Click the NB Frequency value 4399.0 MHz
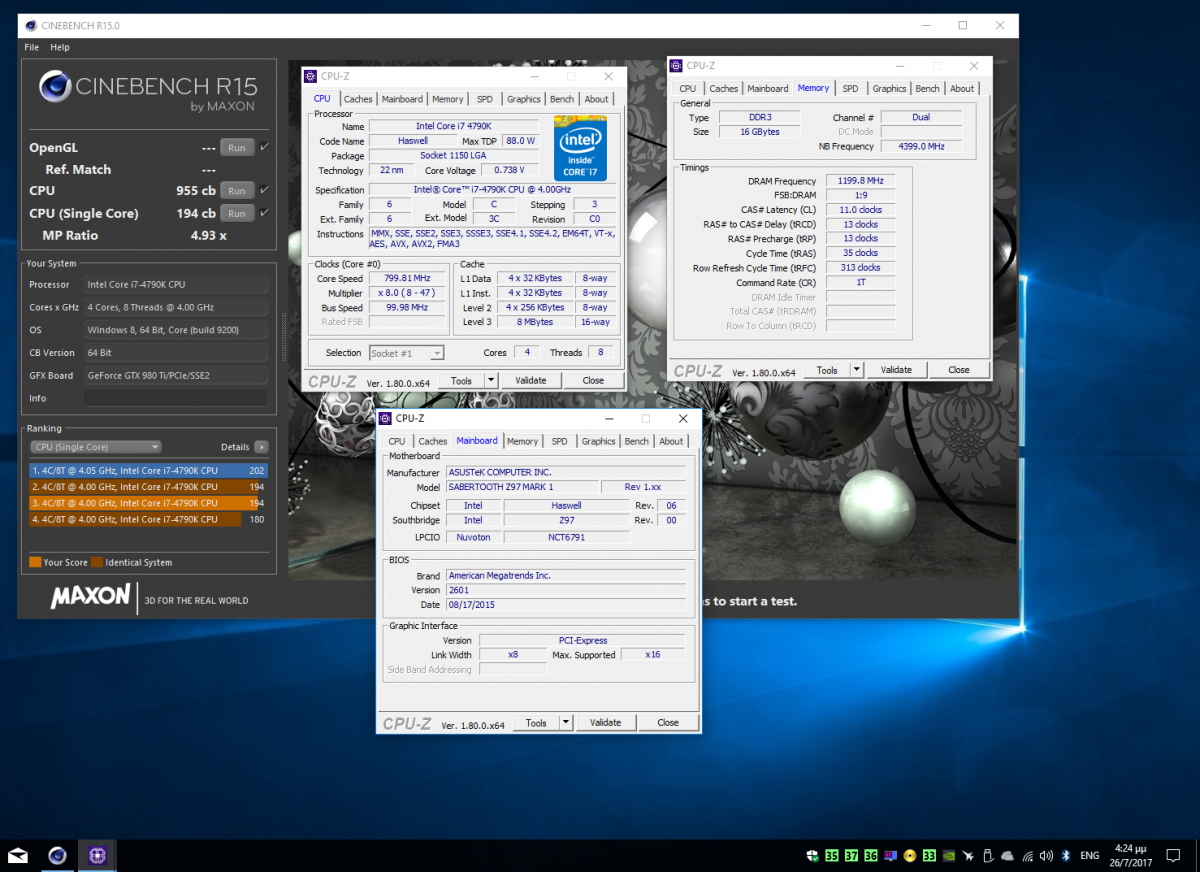The image size is (1200, 872). (921, 146)
